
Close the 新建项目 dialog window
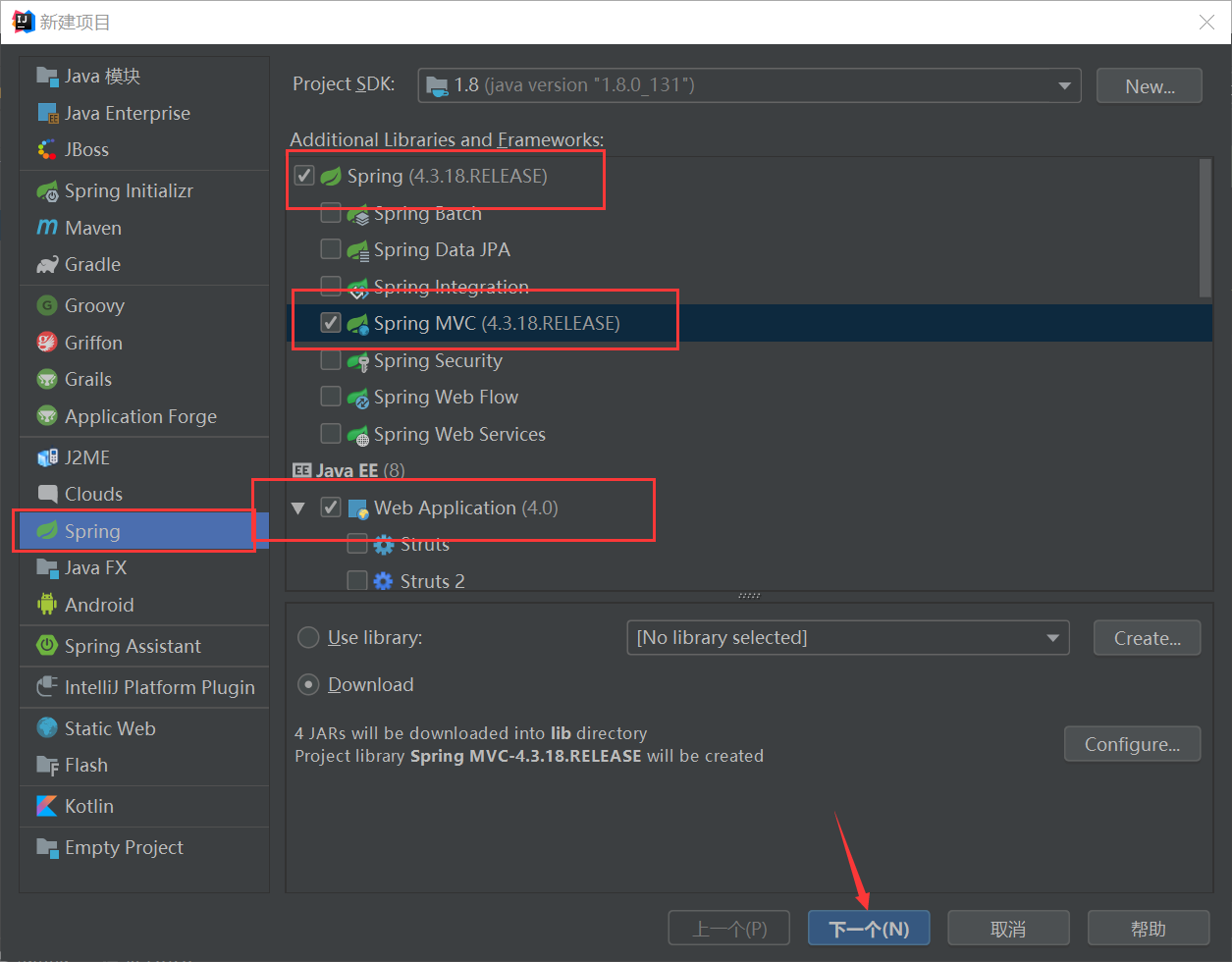click(x=1207, y=22)
